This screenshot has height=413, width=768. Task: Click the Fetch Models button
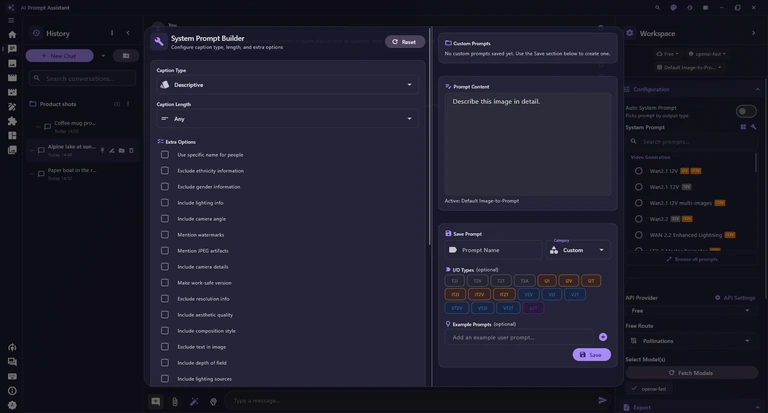(691, 373)
